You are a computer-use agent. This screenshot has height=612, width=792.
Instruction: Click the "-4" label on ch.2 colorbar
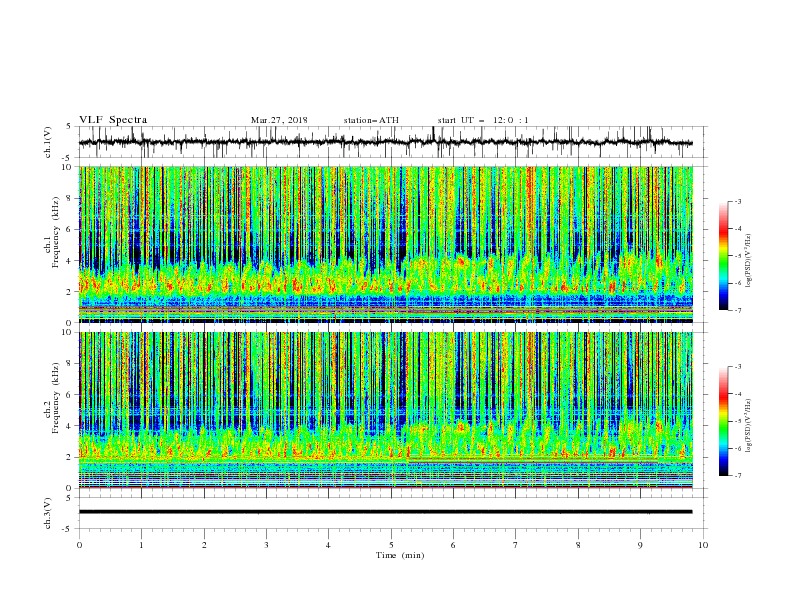point(738,394)
